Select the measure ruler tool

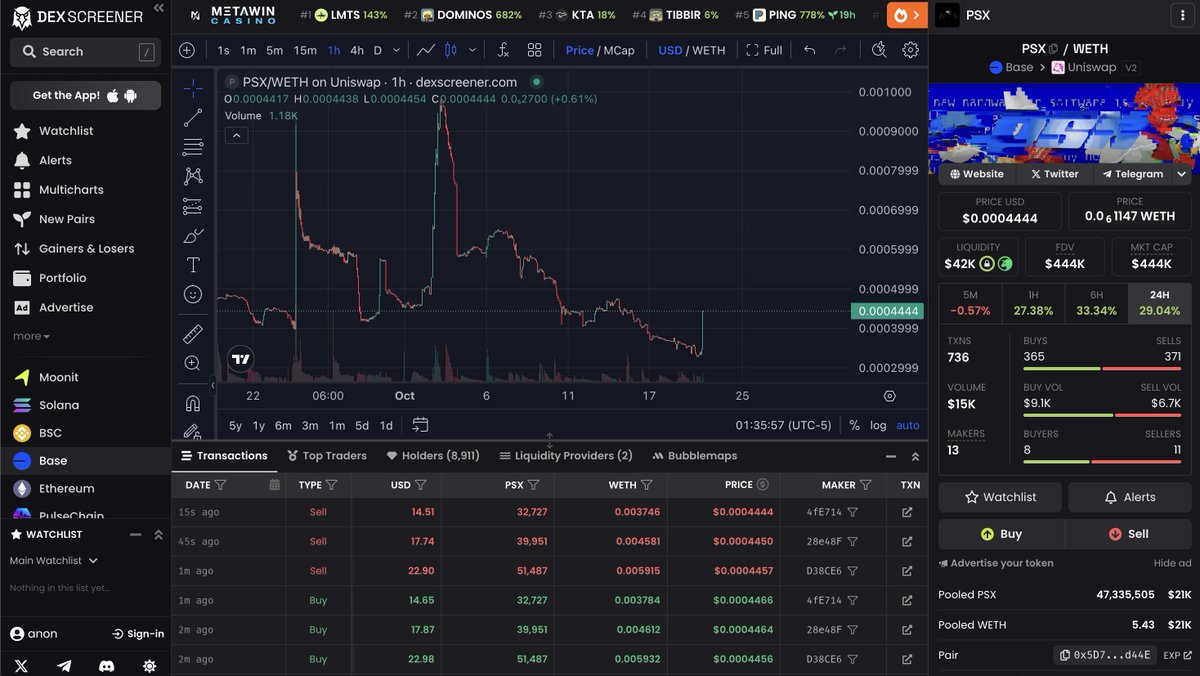(192, 332)
